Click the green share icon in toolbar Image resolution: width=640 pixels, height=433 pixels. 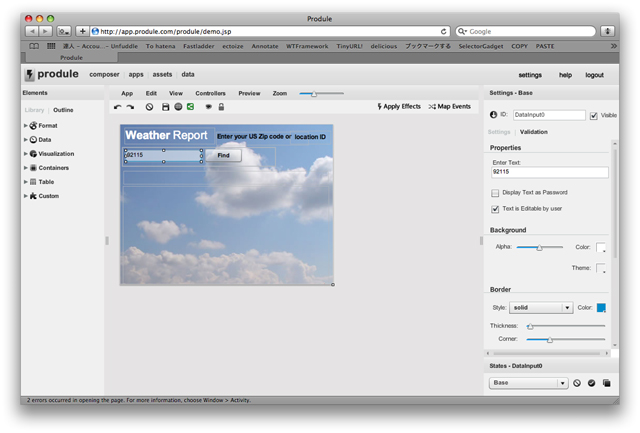tap(190, 107)
